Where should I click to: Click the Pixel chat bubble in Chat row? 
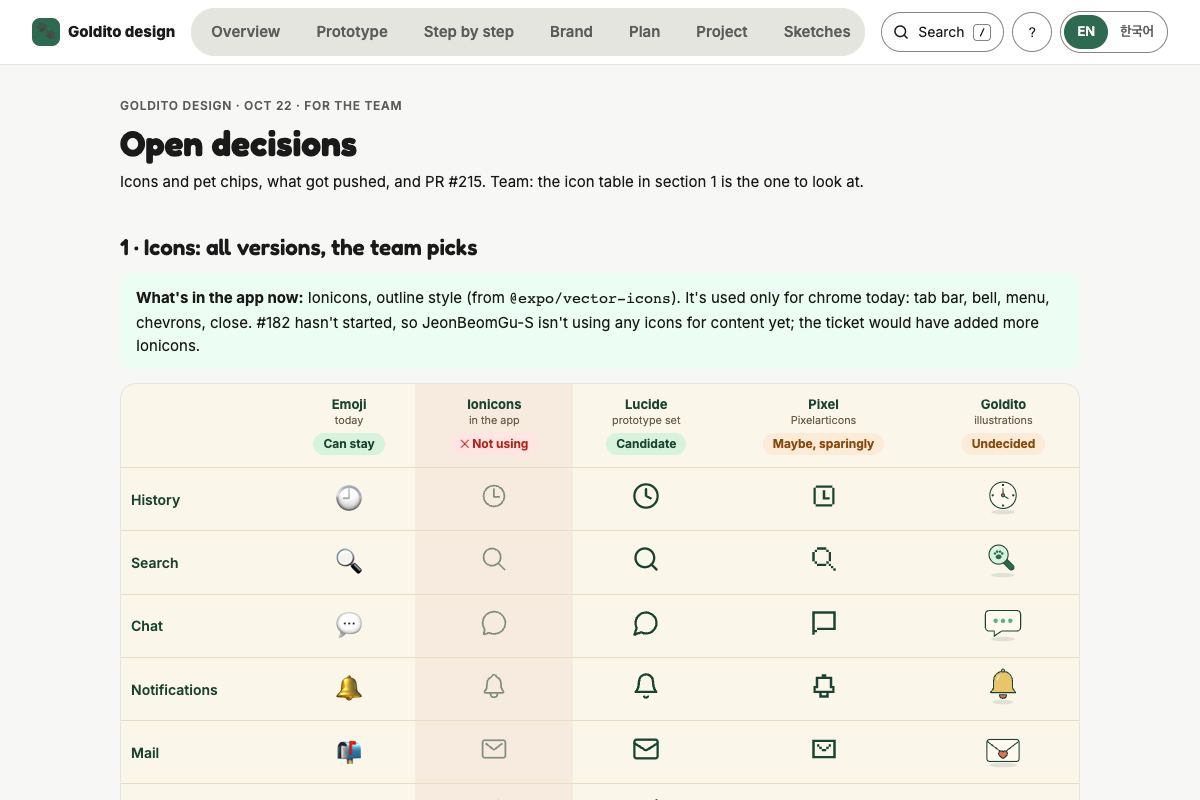click(x=824, y=623)
